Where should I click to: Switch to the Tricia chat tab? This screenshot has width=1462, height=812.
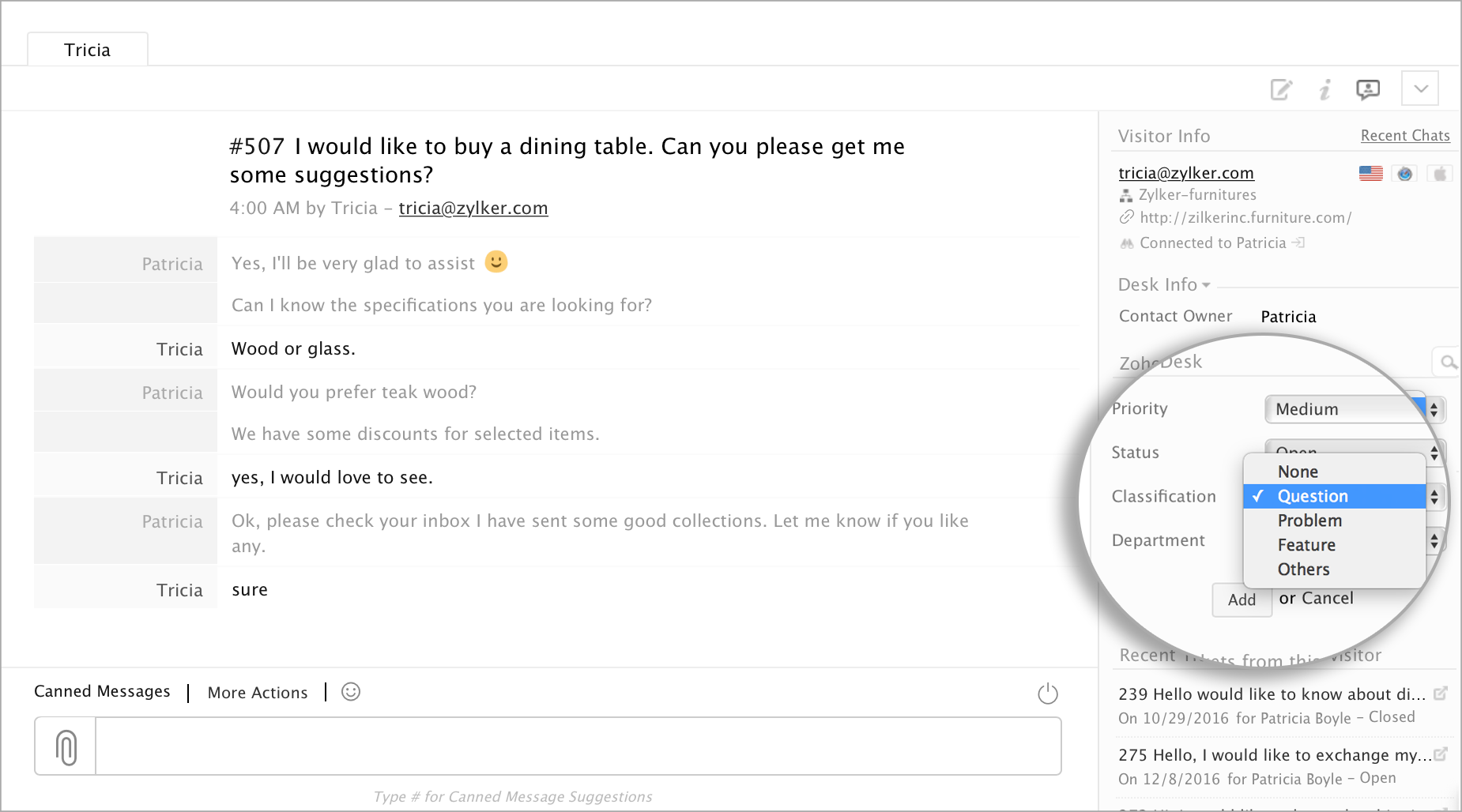click(x=88, y=50)
